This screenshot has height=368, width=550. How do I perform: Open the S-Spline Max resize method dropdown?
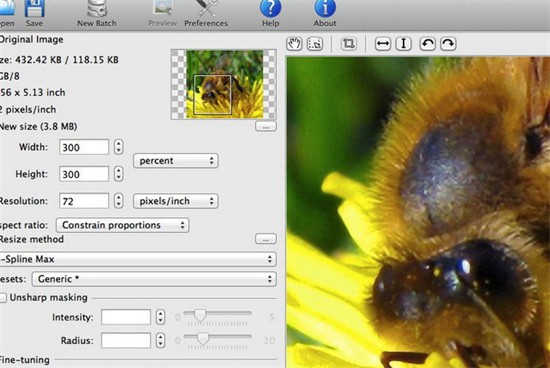pyautogui.click(x=138, y=259)
